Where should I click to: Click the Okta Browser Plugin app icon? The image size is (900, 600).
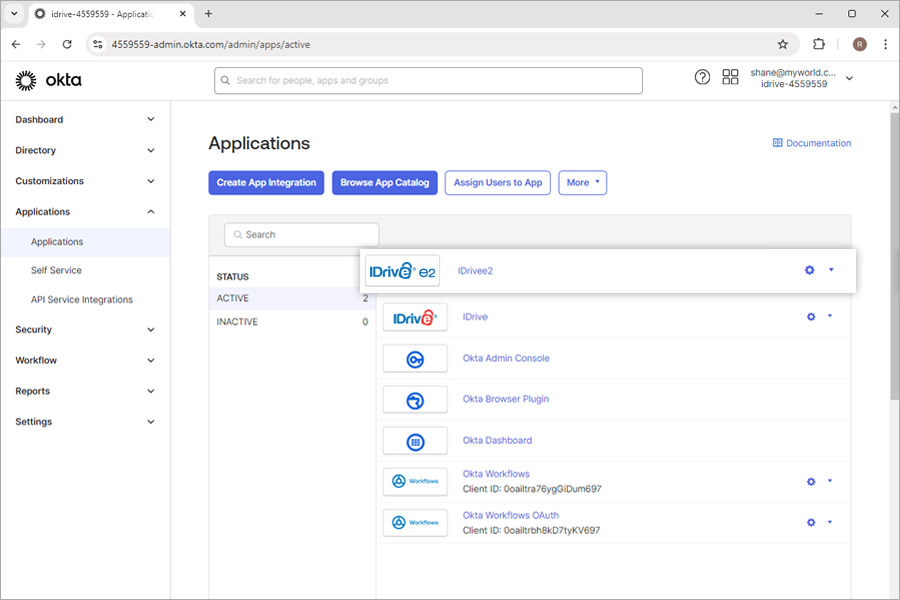tap(415, 400)
